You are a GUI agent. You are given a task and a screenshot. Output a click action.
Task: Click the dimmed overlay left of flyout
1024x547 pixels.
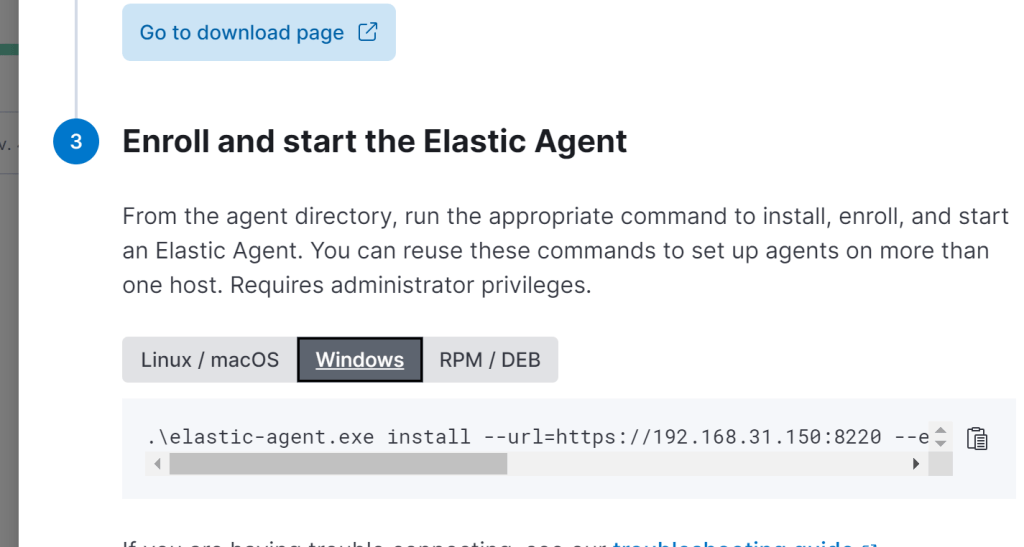(9, 300)
